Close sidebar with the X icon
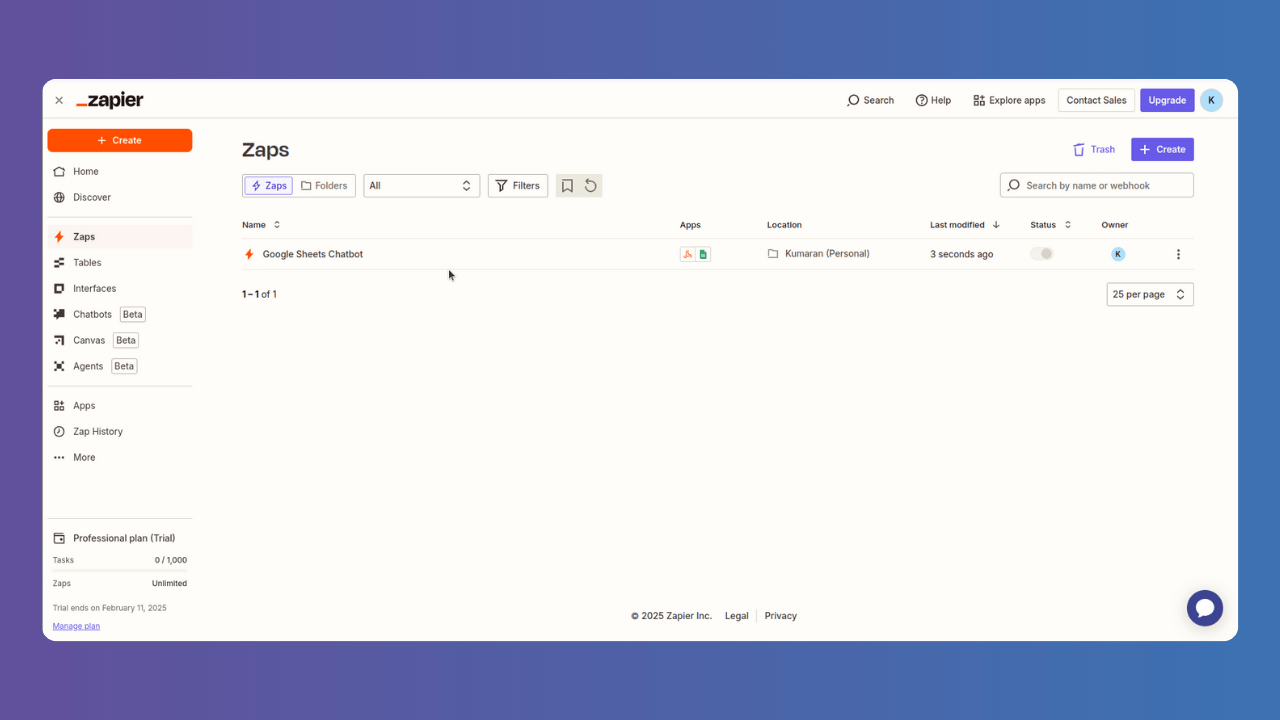 click(x=59, y=100)
